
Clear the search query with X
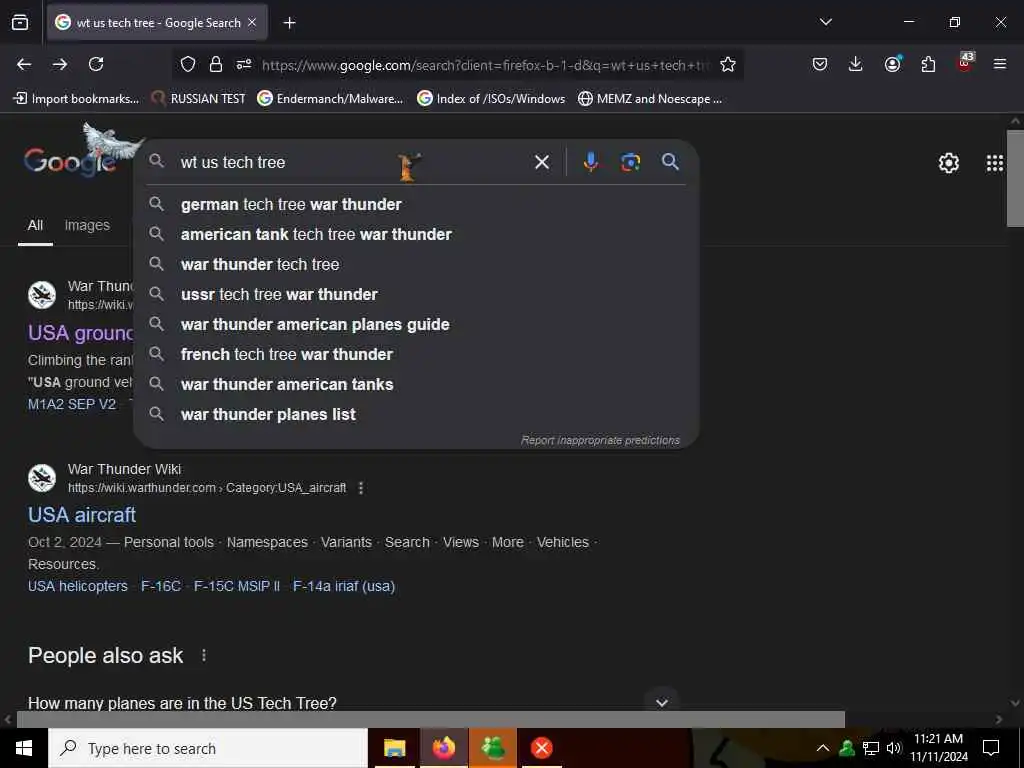coord(542,162)
